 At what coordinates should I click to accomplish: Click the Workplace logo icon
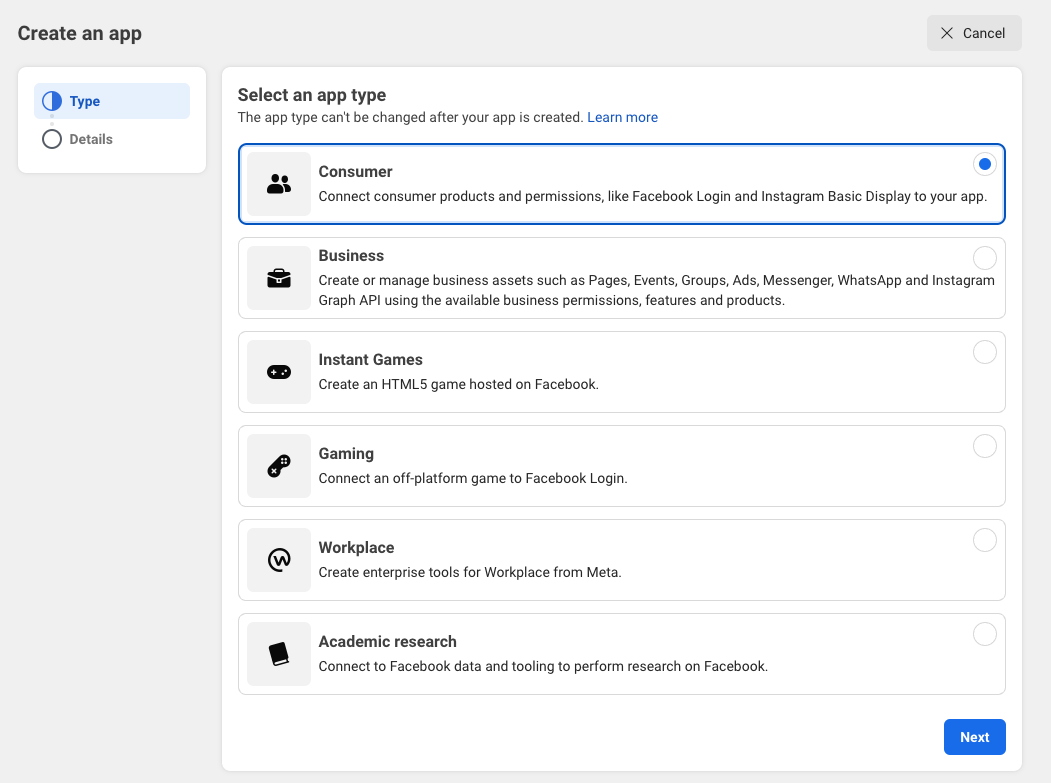point(279,560)
